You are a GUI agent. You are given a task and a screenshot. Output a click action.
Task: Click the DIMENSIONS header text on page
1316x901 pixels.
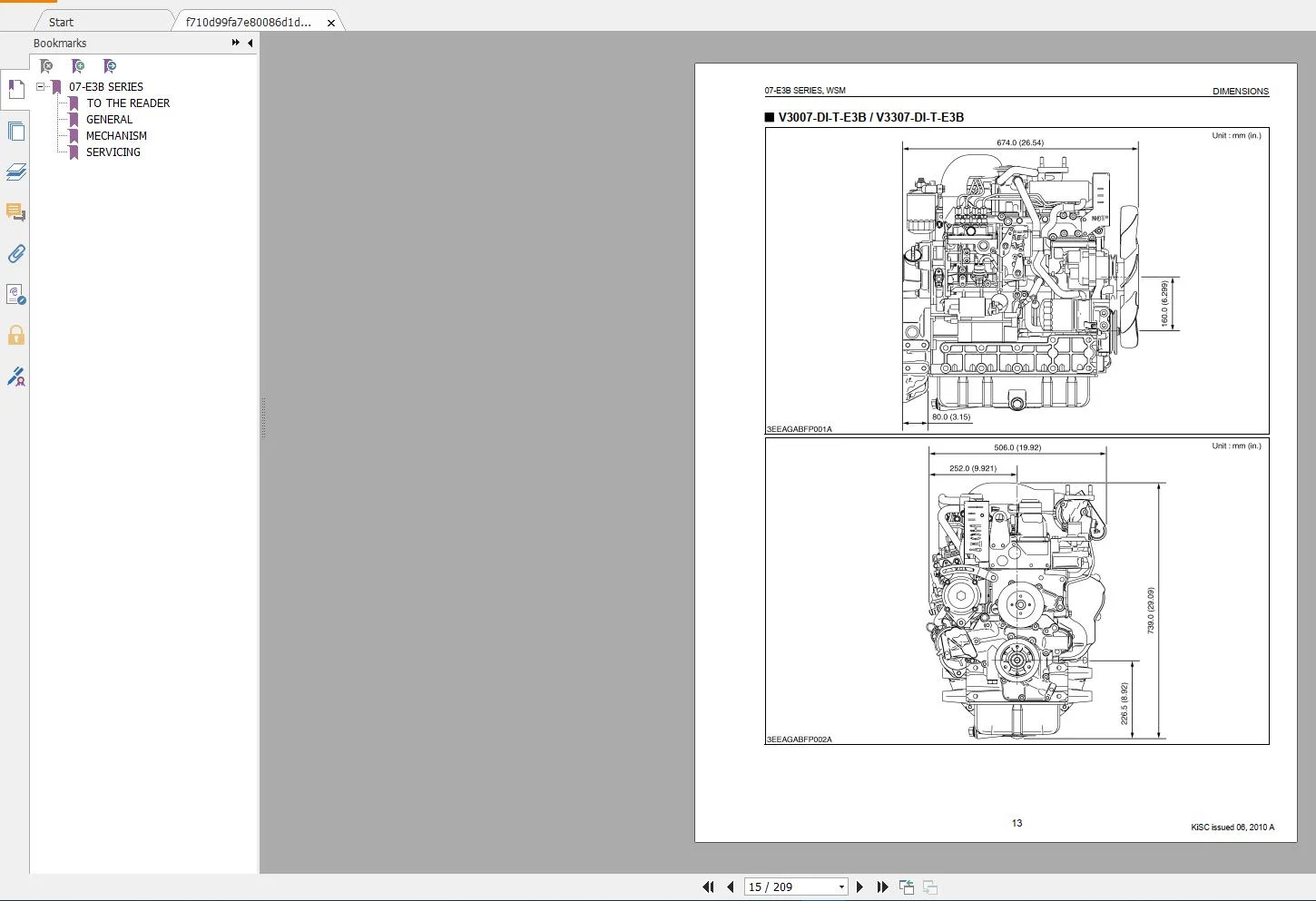tap(1241, 91)
